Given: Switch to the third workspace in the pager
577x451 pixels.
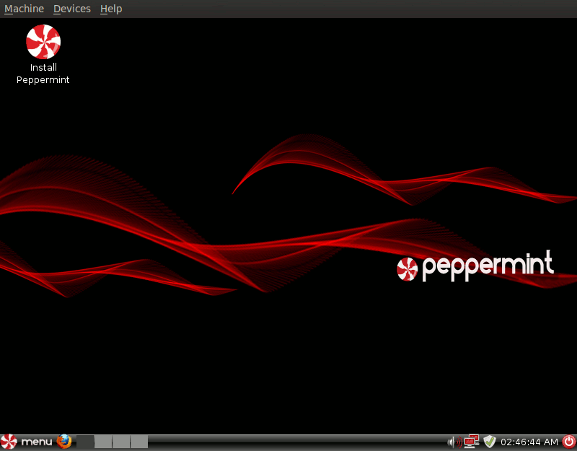Looking at the screenshot, I should 121,441.
